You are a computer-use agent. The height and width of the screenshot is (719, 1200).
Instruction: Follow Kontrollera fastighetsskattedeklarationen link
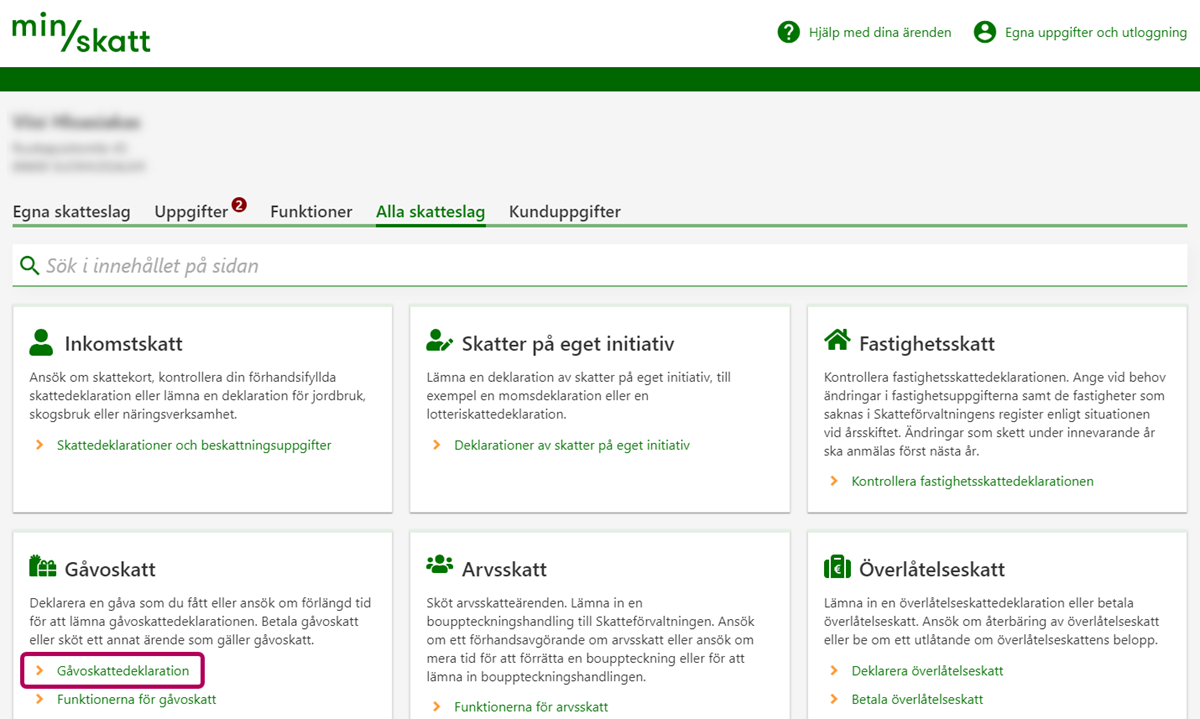972,481
